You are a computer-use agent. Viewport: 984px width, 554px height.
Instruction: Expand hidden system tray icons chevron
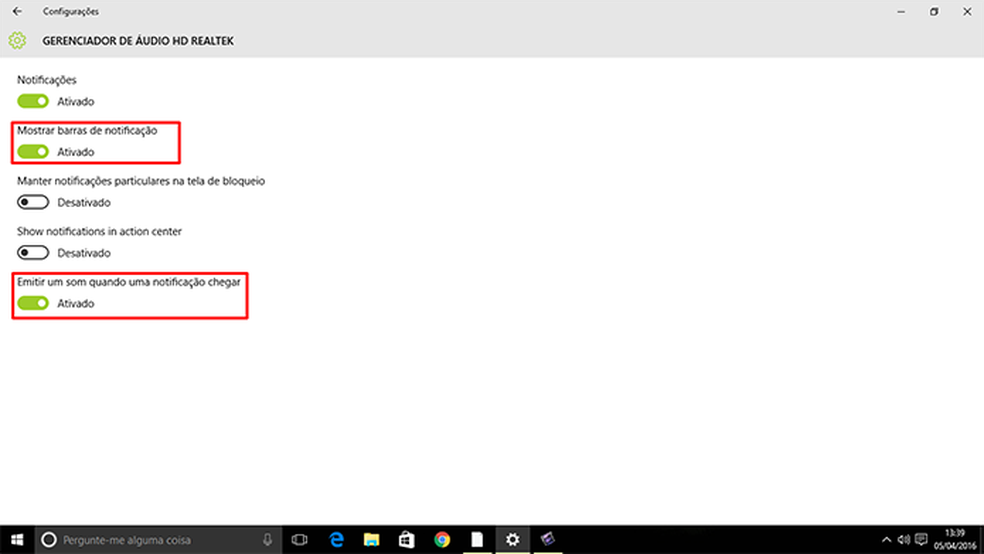pos(886,540)
